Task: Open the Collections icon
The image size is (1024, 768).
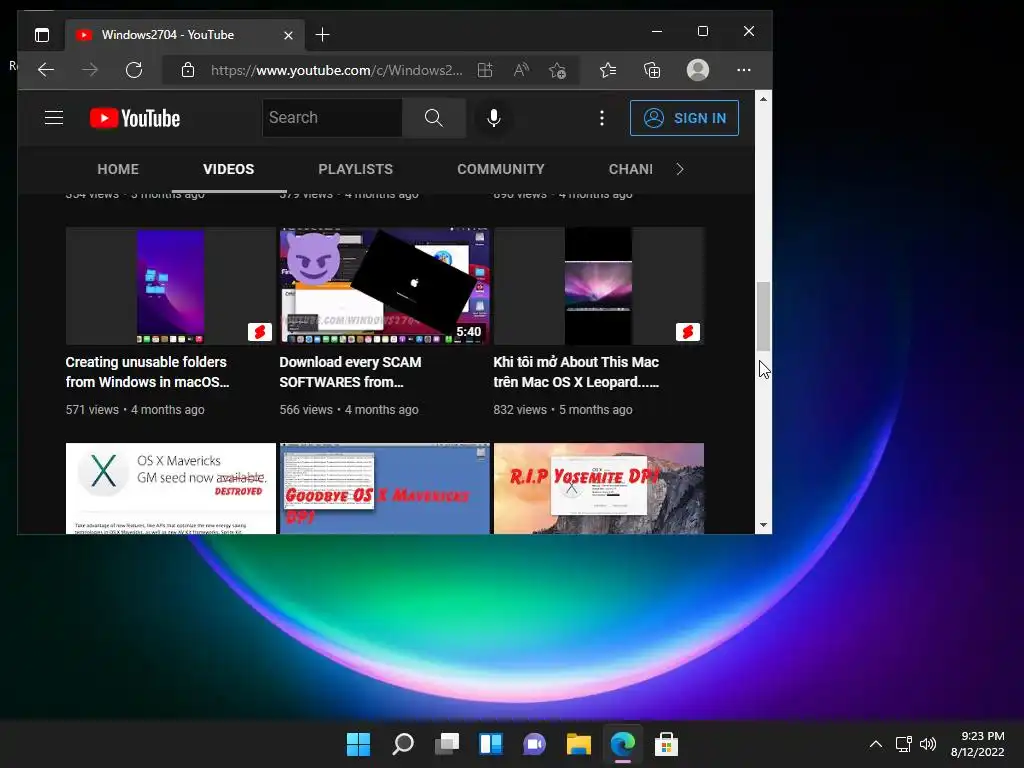Action: point(652,70)
